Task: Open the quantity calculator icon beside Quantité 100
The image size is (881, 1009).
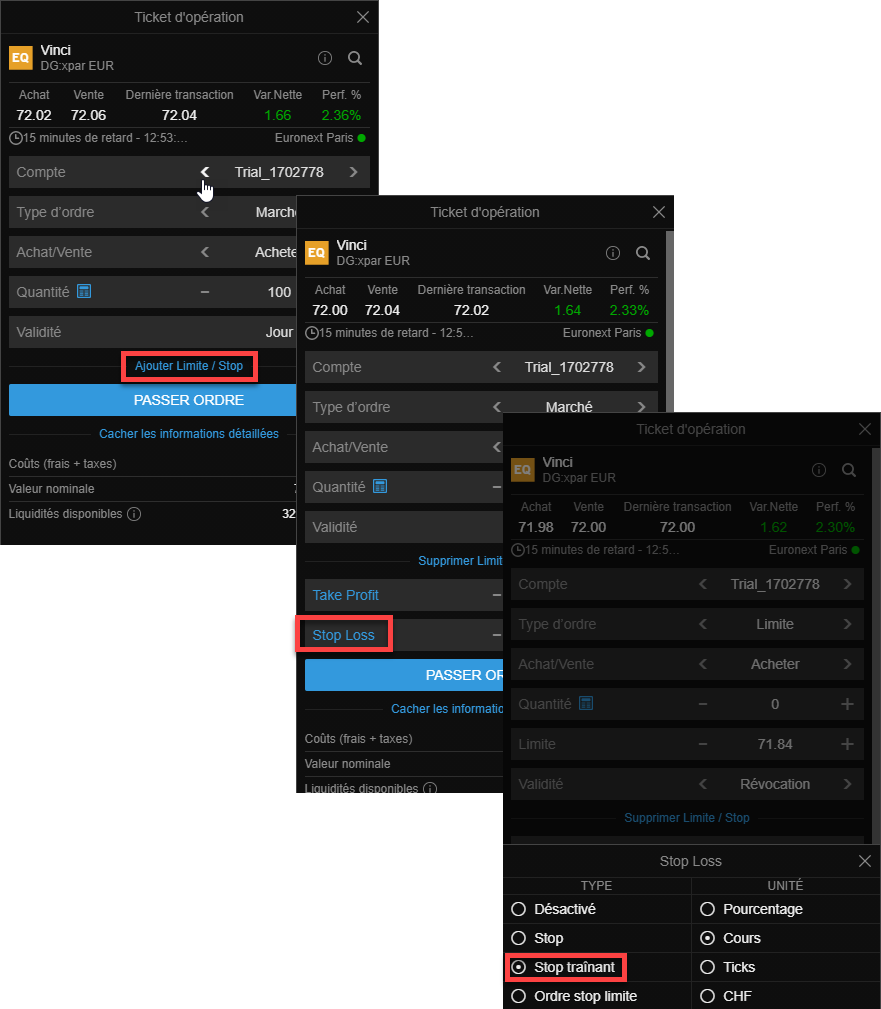Action: click(x=84, y=291)
